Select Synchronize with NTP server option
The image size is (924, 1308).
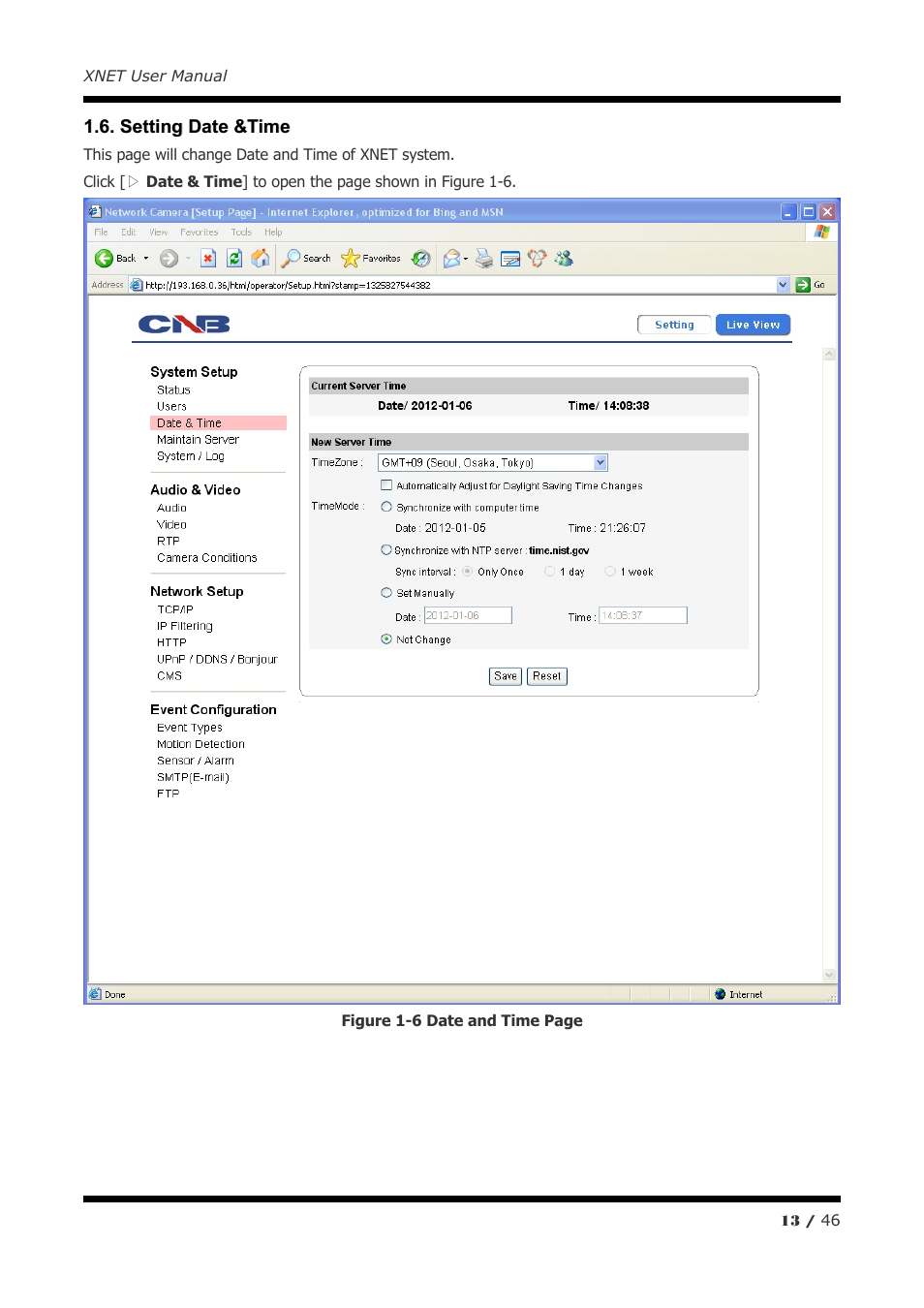click(x=386, y=549)
